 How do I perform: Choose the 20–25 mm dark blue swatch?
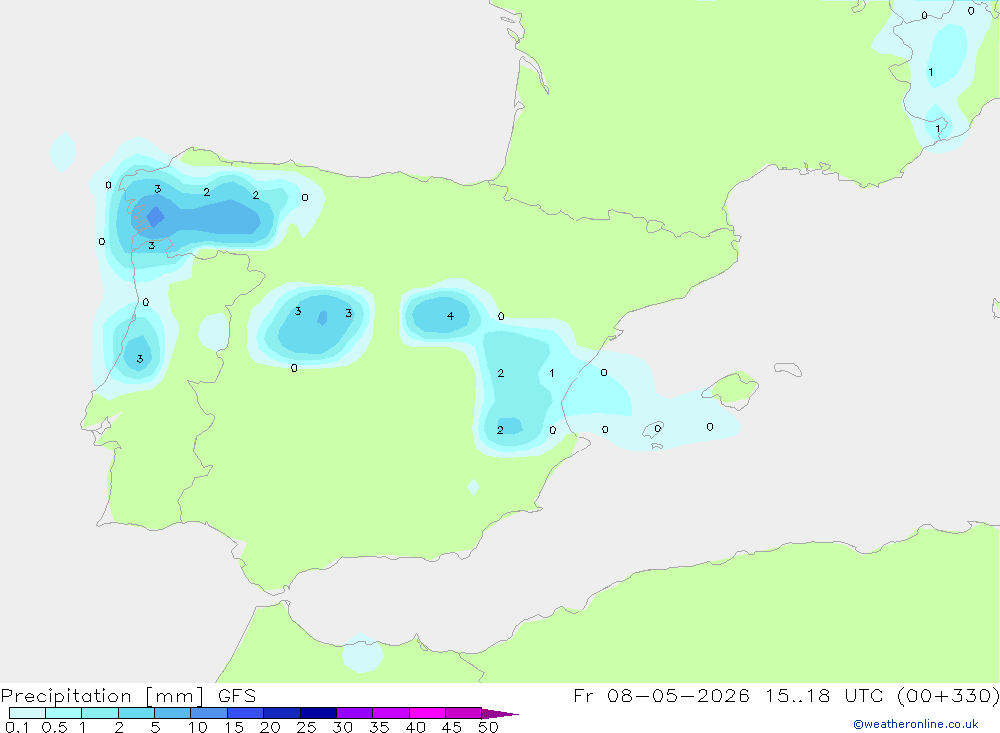coord(282,713)
